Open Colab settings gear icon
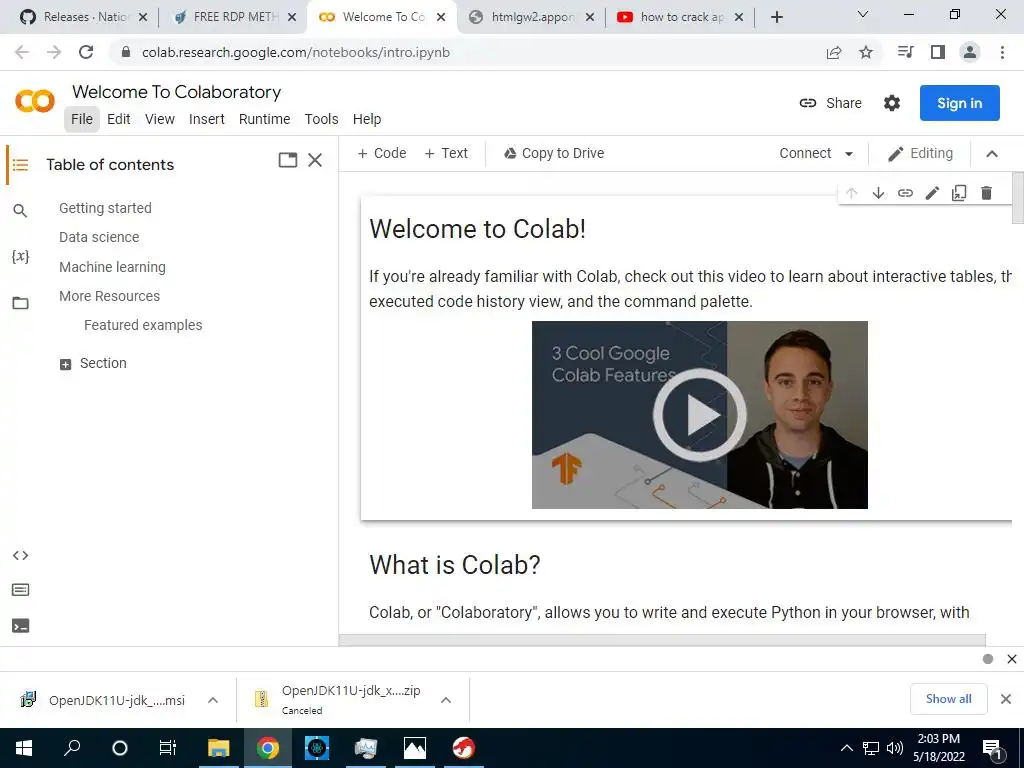 point(891,103)
